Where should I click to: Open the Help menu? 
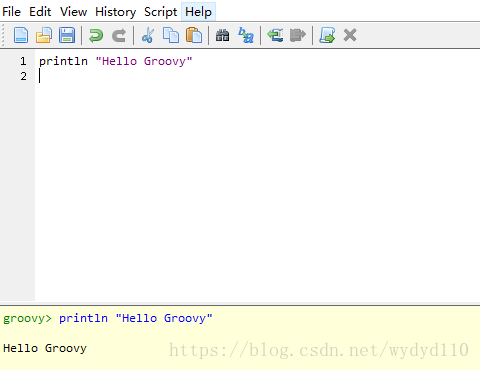199,12
